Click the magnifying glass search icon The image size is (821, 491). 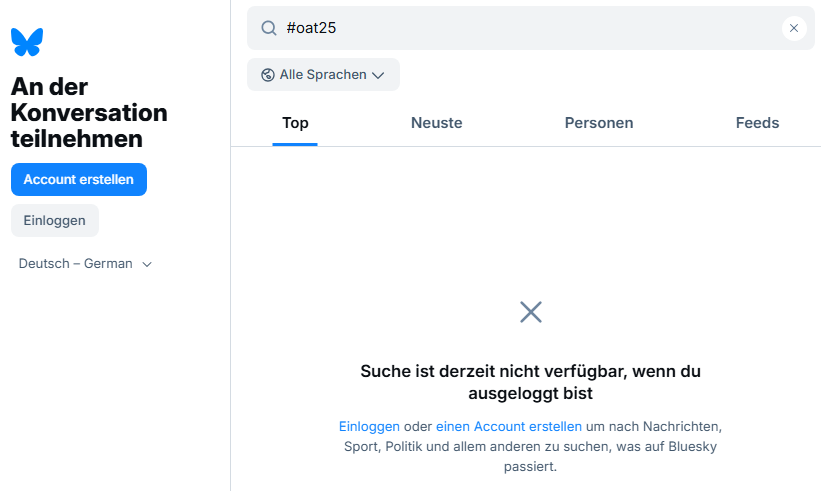pos(268,28)
